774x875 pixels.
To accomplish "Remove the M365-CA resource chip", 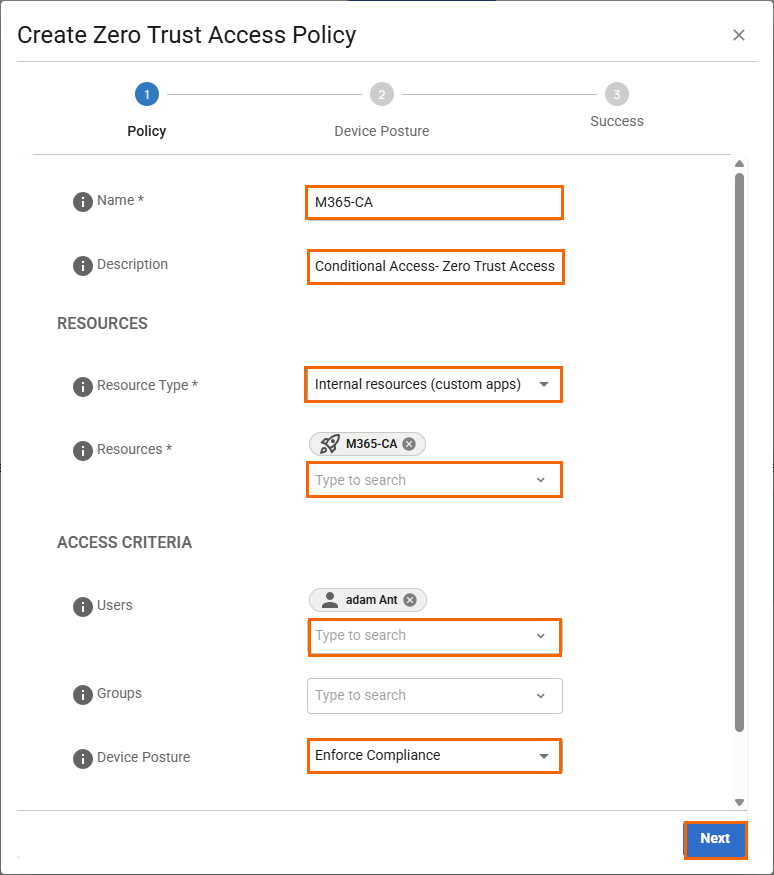I will click(409, 444).
